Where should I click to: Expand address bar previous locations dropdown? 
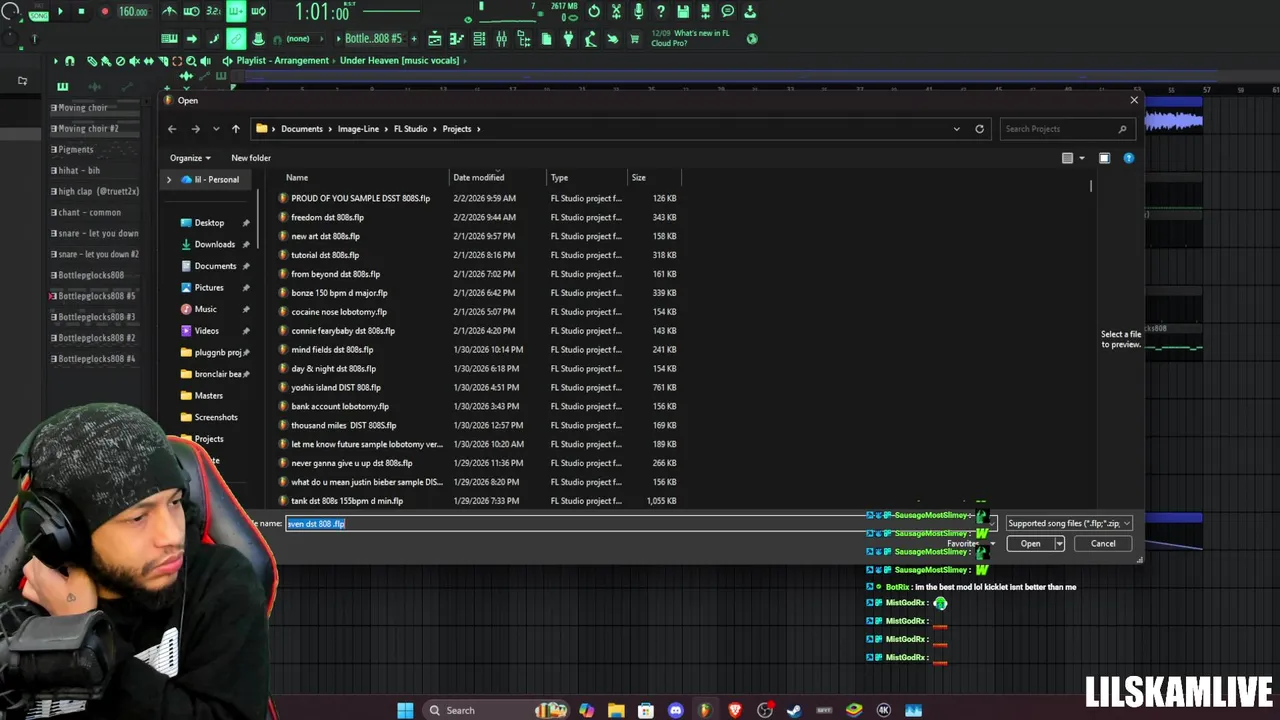(x=957, y=129)
